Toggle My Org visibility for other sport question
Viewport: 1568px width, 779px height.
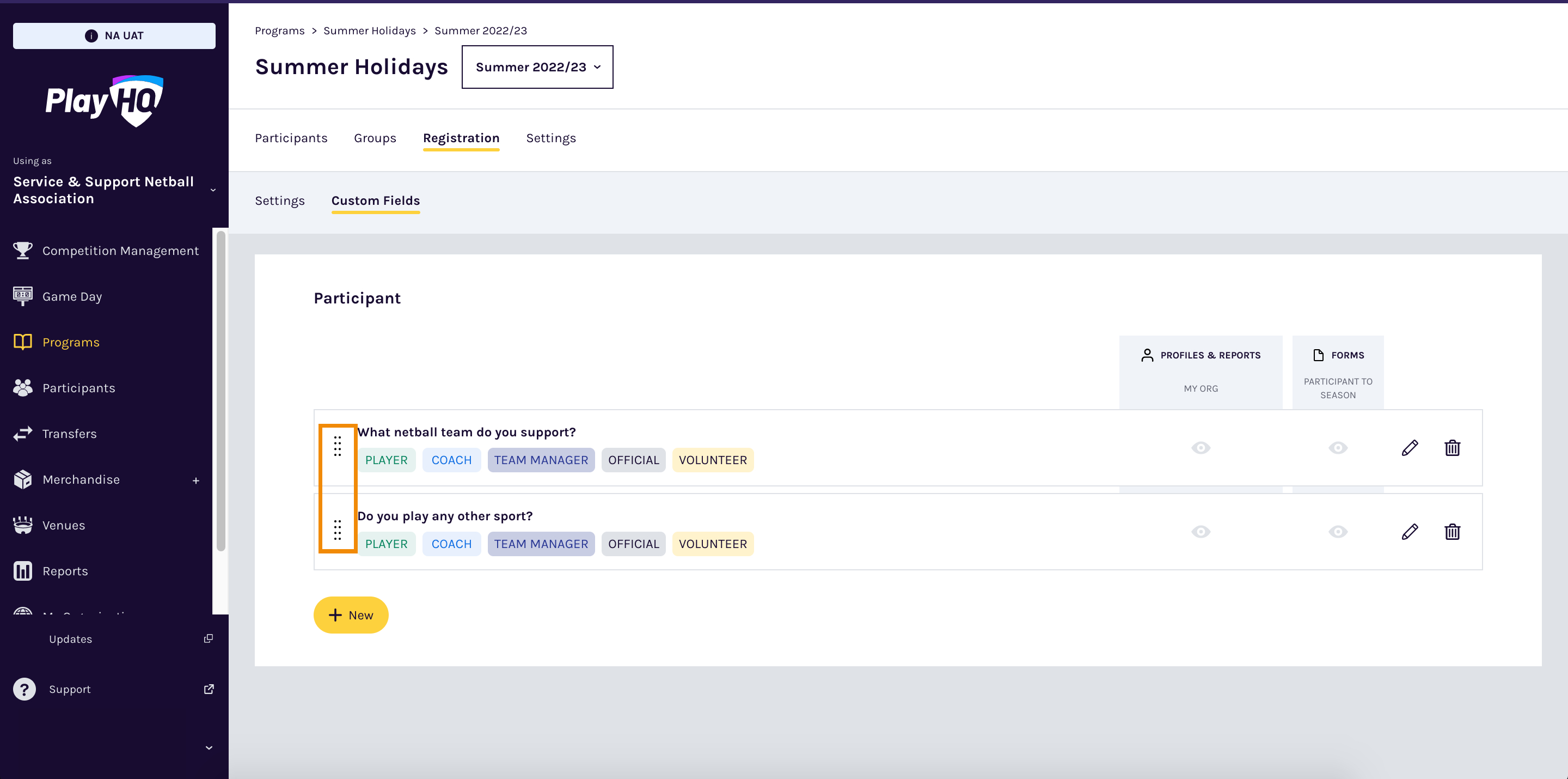pos(1200,532)
